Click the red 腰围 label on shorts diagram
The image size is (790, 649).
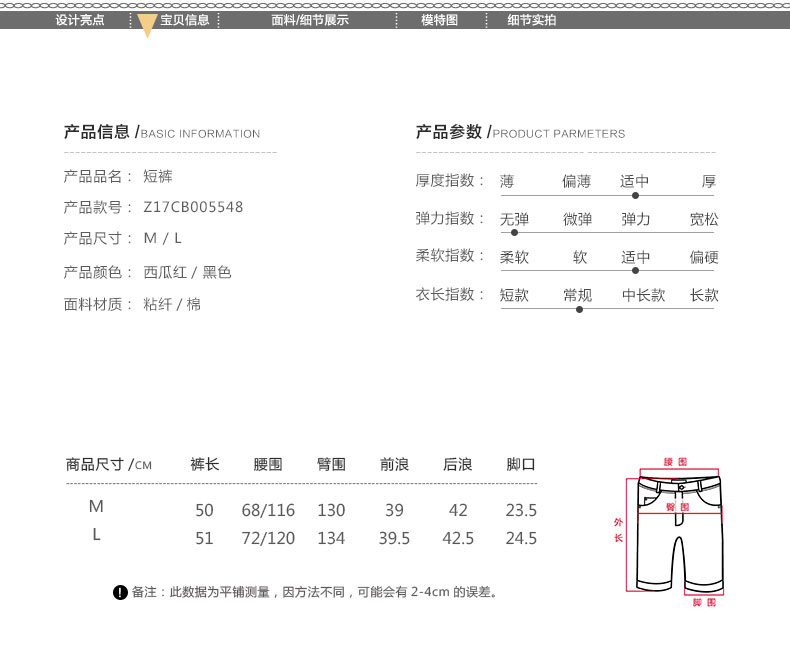(x=676, y=462)
